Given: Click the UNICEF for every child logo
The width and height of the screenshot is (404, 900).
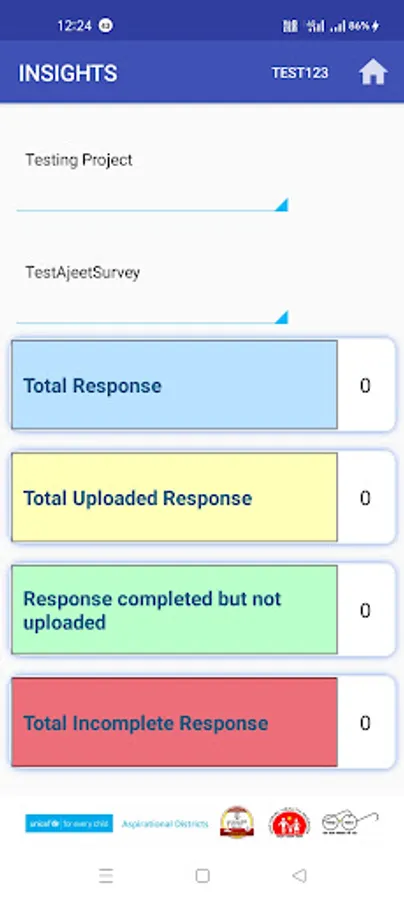Looking at the screenshot, I should tap(69, 824).
